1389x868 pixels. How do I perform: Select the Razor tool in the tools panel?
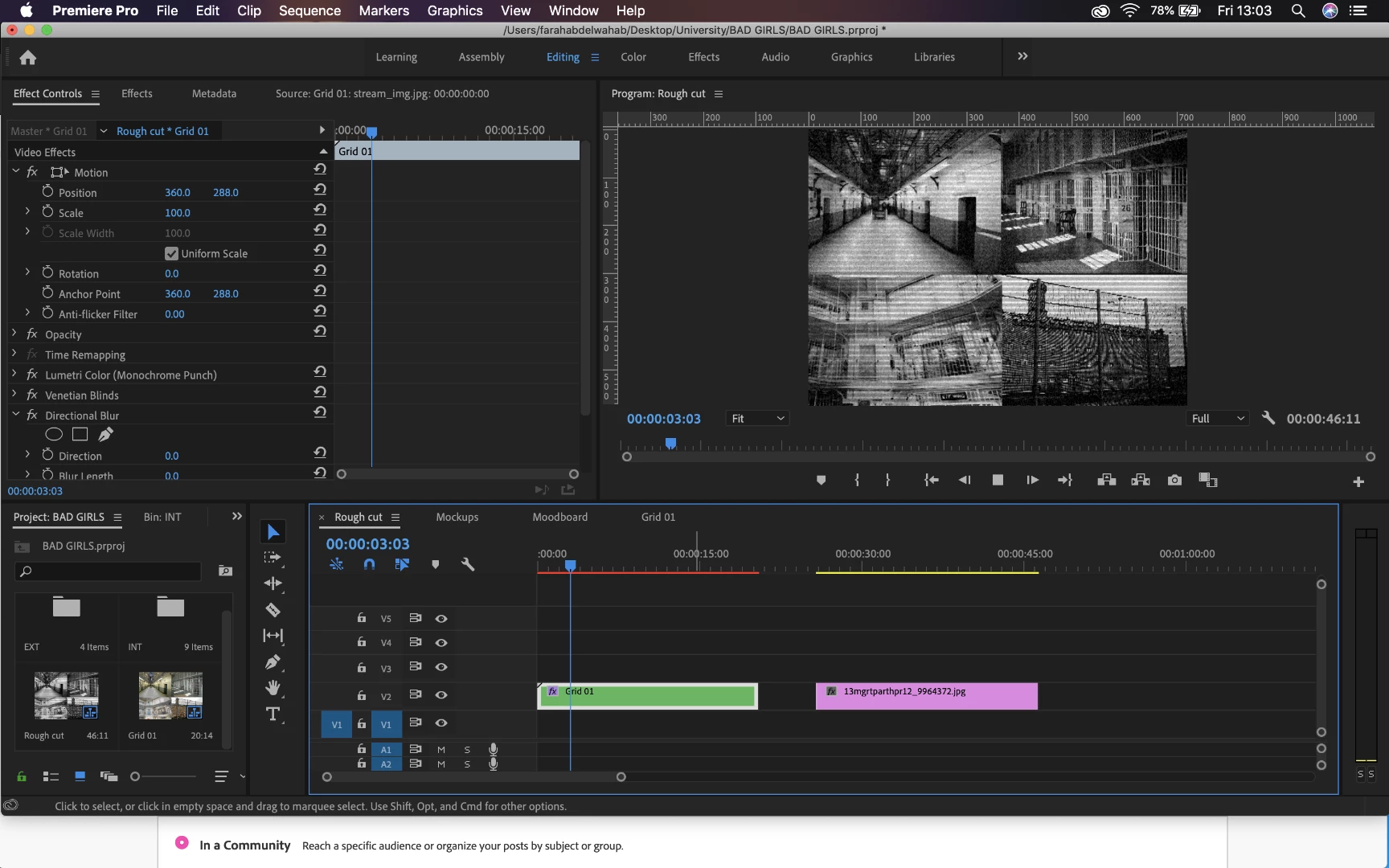[272, 610]
